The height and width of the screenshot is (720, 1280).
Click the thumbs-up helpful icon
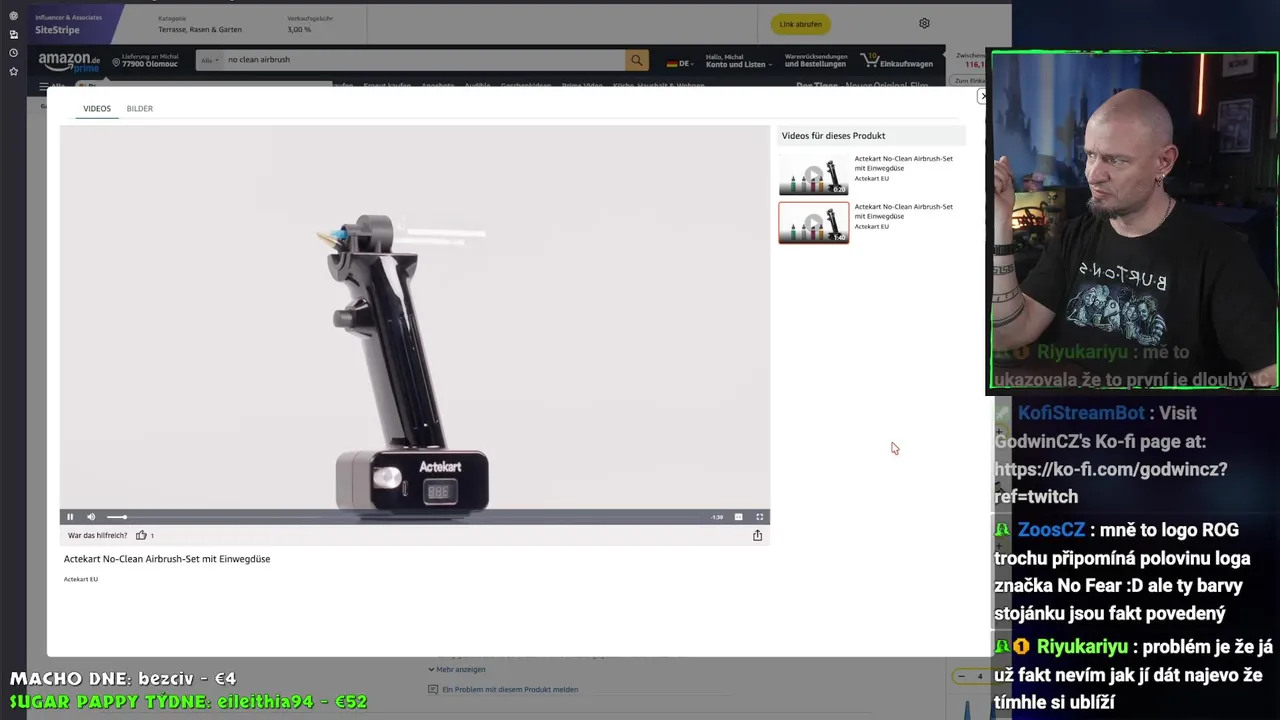[141, 535]
